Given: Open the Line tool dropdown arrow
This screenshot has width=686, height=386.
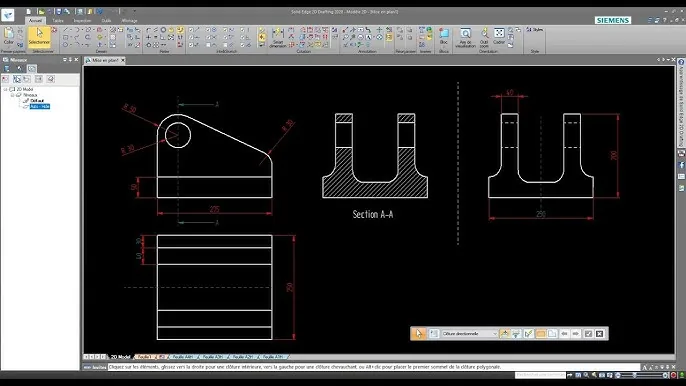Looking at the screenshot, I should 70,29.
